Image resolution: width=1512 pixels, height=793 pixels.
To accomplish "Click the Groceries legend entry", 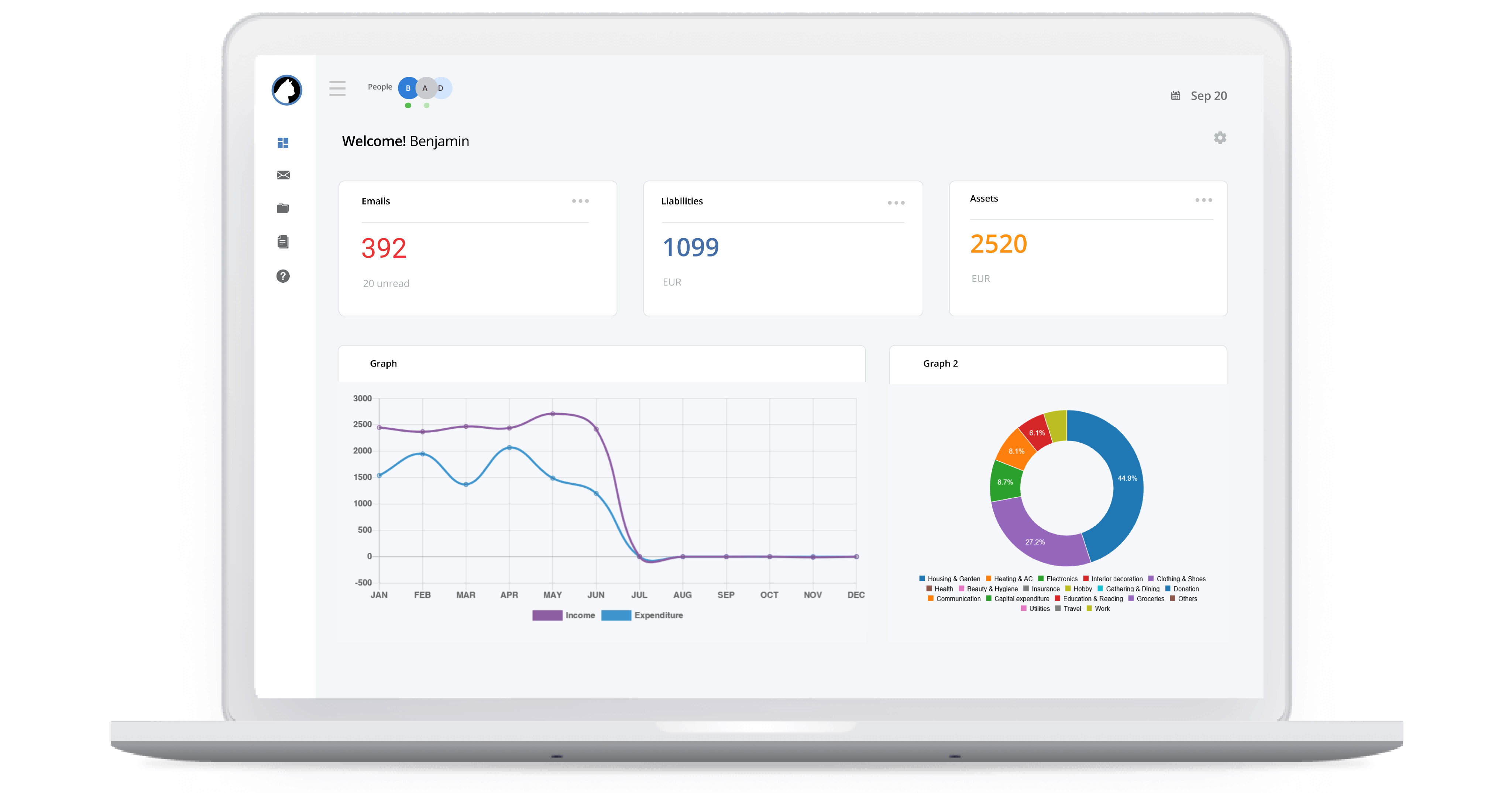I will tap(1149, 599).
